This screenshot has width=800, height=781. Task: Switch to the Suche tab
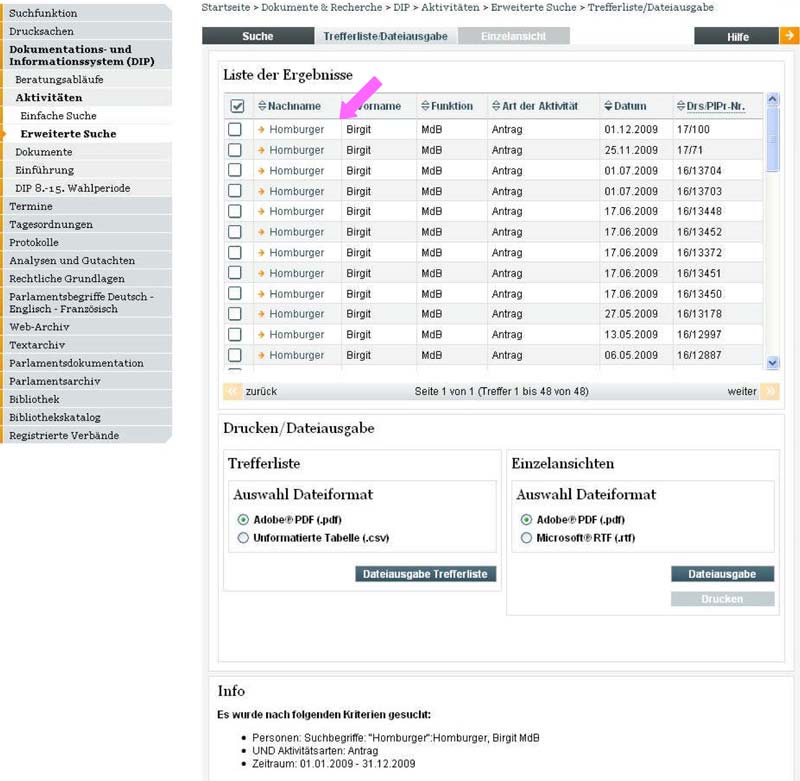pos(257,36)
